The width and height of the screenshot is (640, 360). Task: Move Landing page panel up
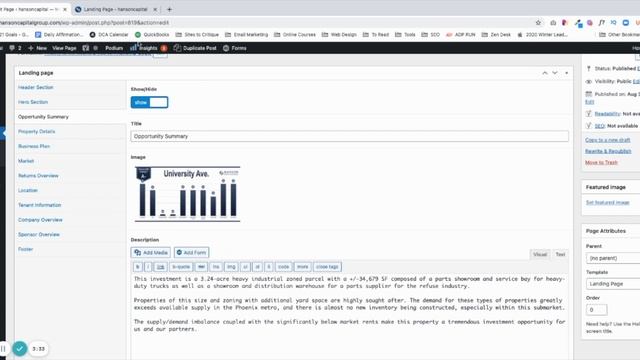(x=545, y=73)
